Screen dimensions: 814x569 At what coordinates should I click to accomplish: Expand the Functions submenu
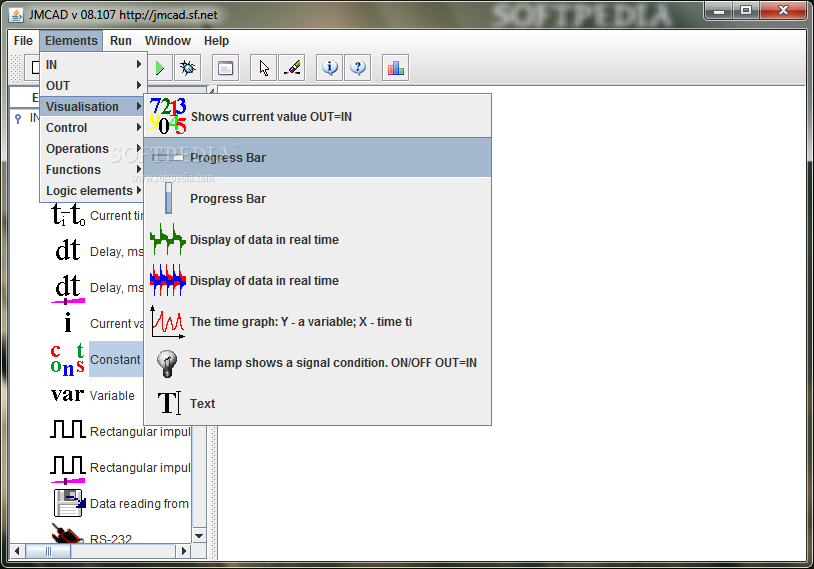tap(93, 170)
